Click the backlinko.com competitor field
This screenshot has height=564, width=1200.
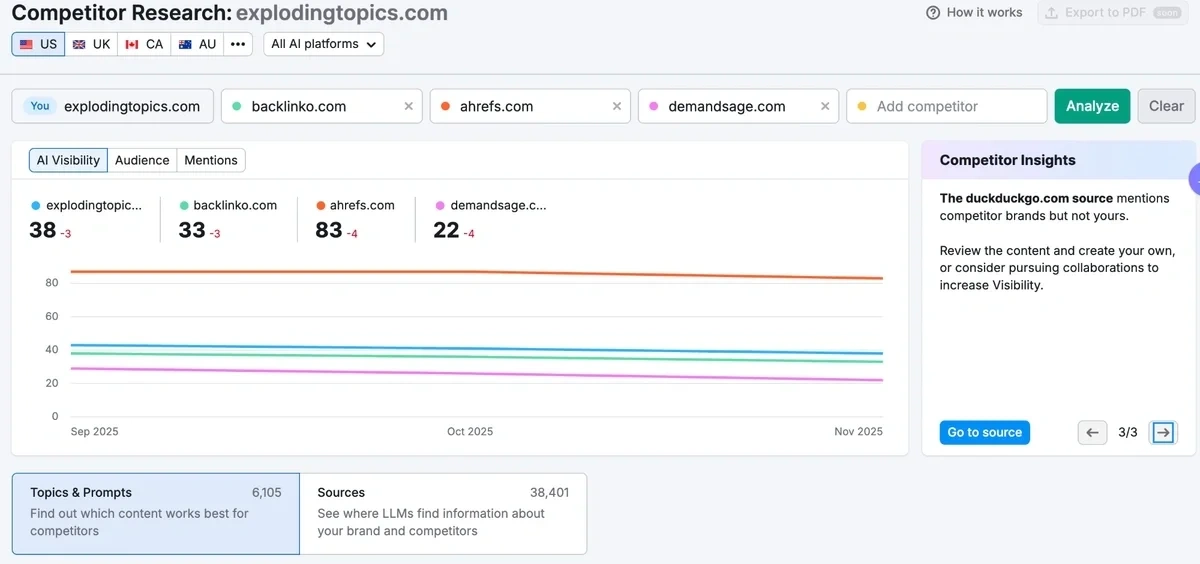pos(321,106)
